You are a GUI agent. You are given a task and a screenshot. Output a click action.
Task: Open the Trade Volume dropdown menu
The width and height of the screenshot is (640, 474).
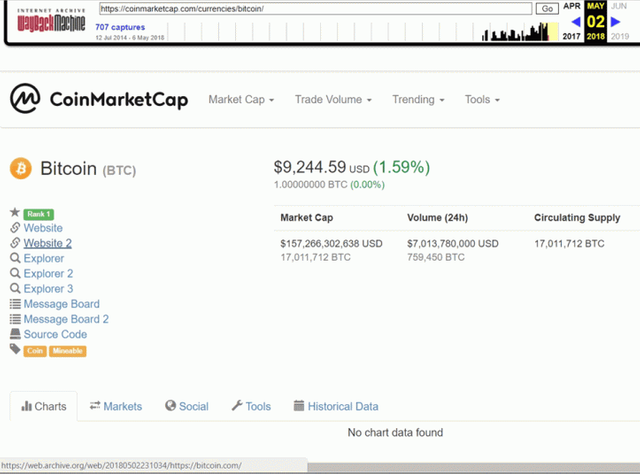(333, 100)
